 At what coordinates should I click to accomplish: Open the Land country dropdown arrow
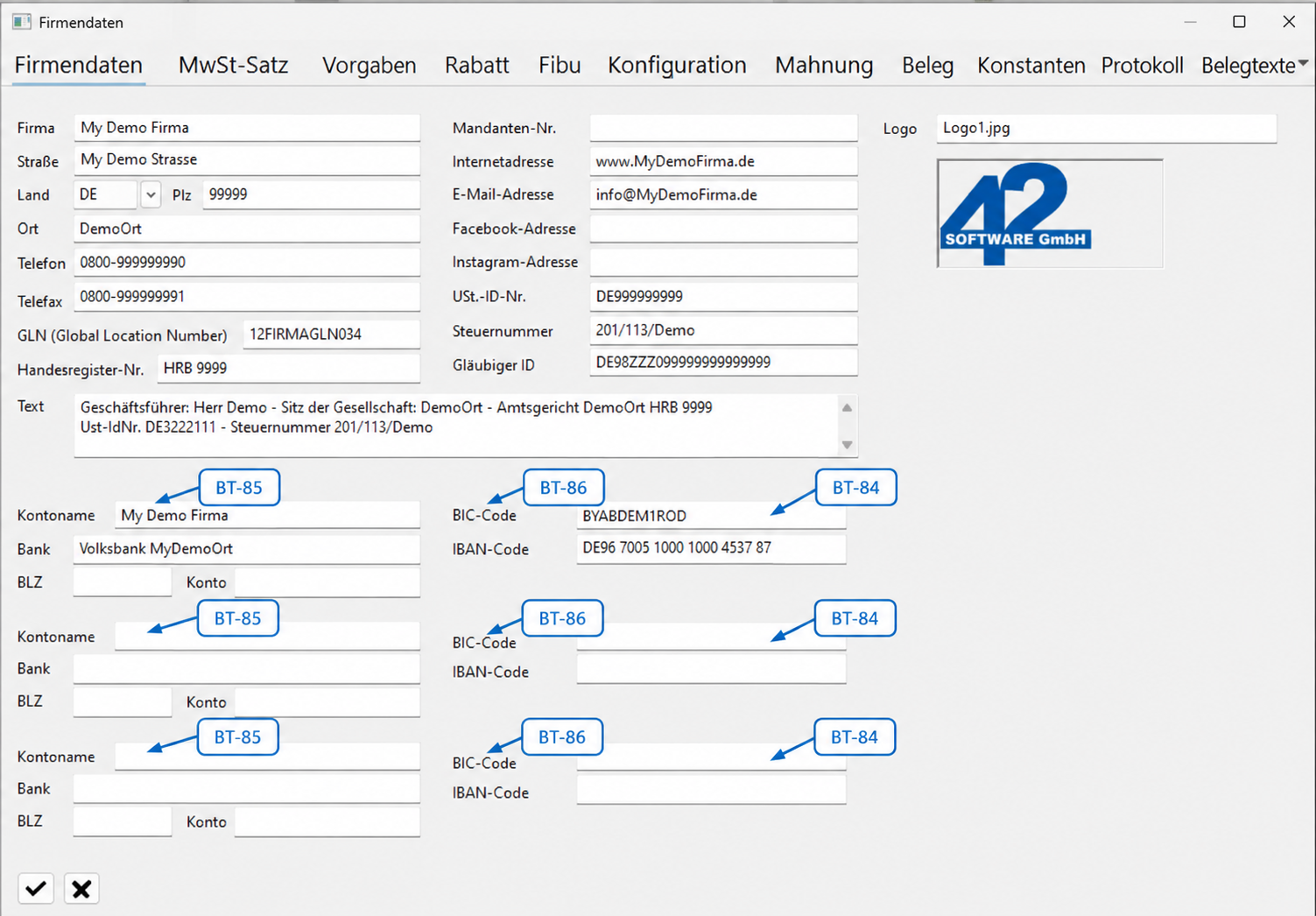click(x=151, y=194)
